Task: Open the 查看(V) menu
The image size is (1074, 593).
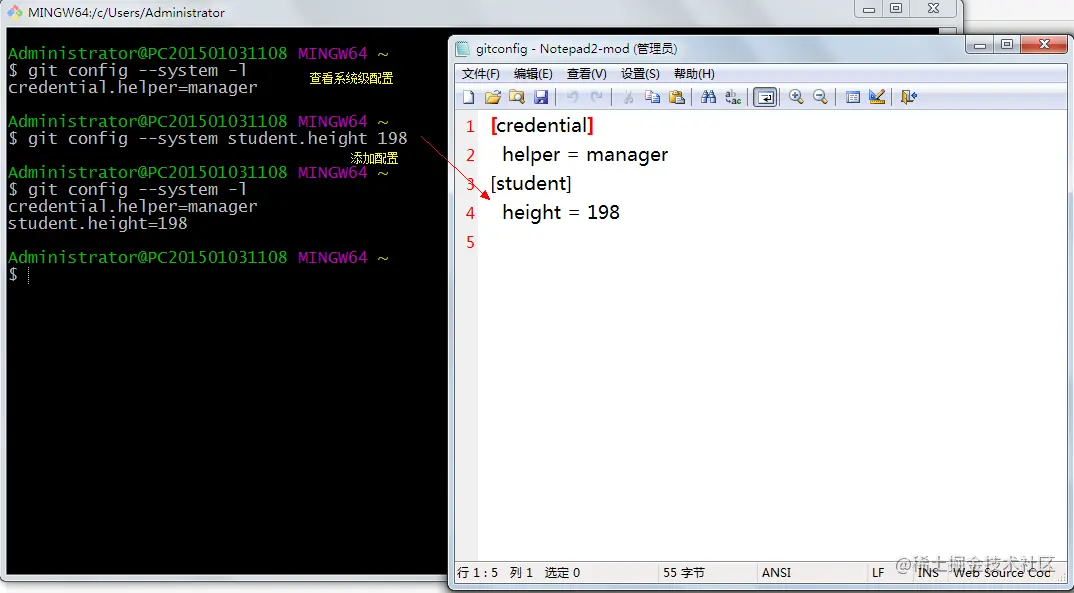Action: point(586,74)
